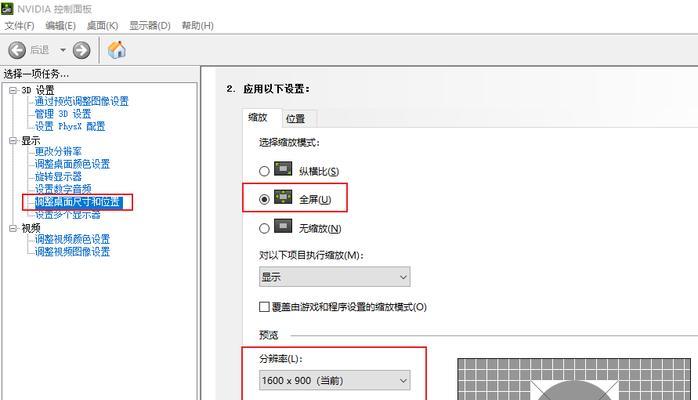Open 设置多个显示器 task
Viewport: 698px width, 400px height.
pos(68,215)
